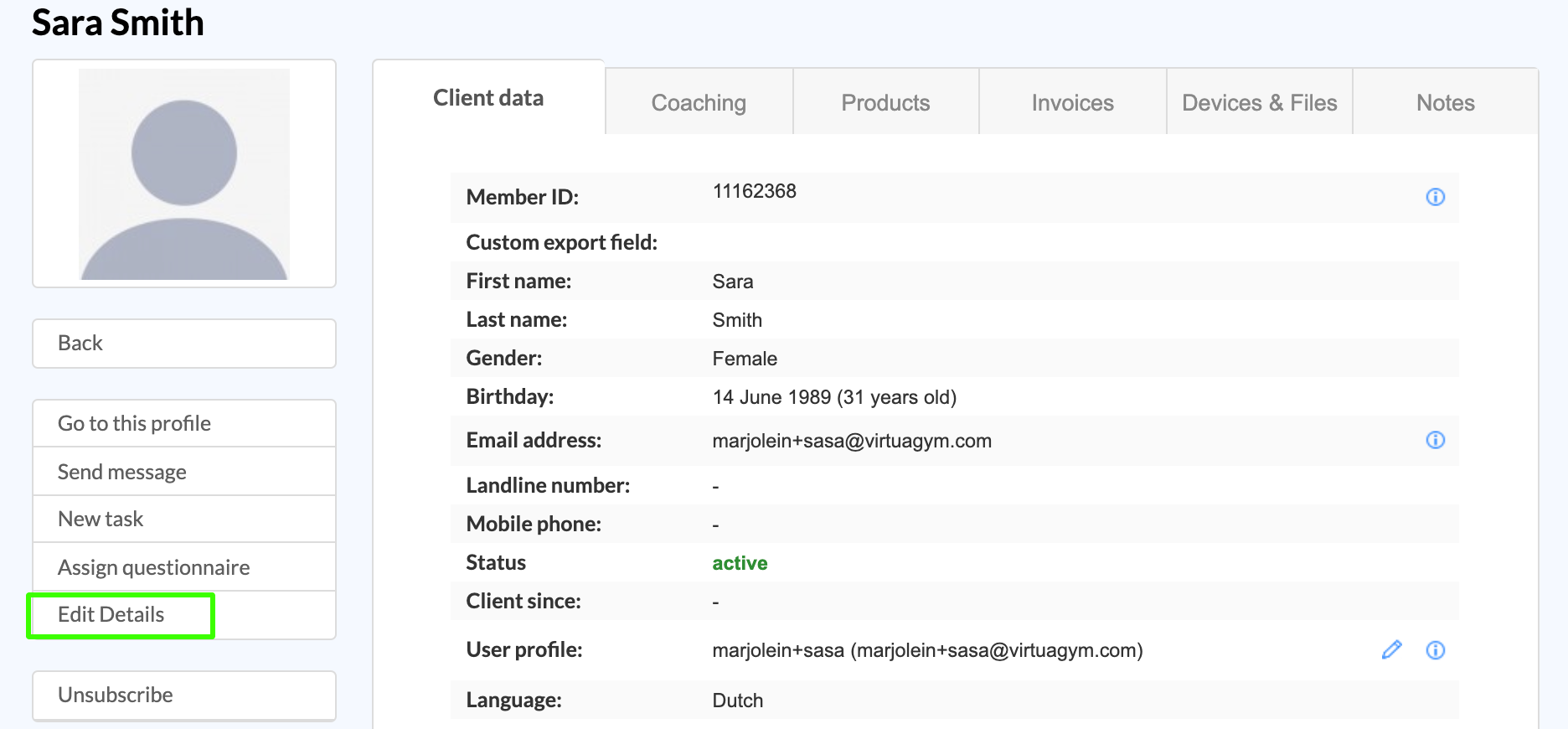Open the Products tab

coord(885,103)
